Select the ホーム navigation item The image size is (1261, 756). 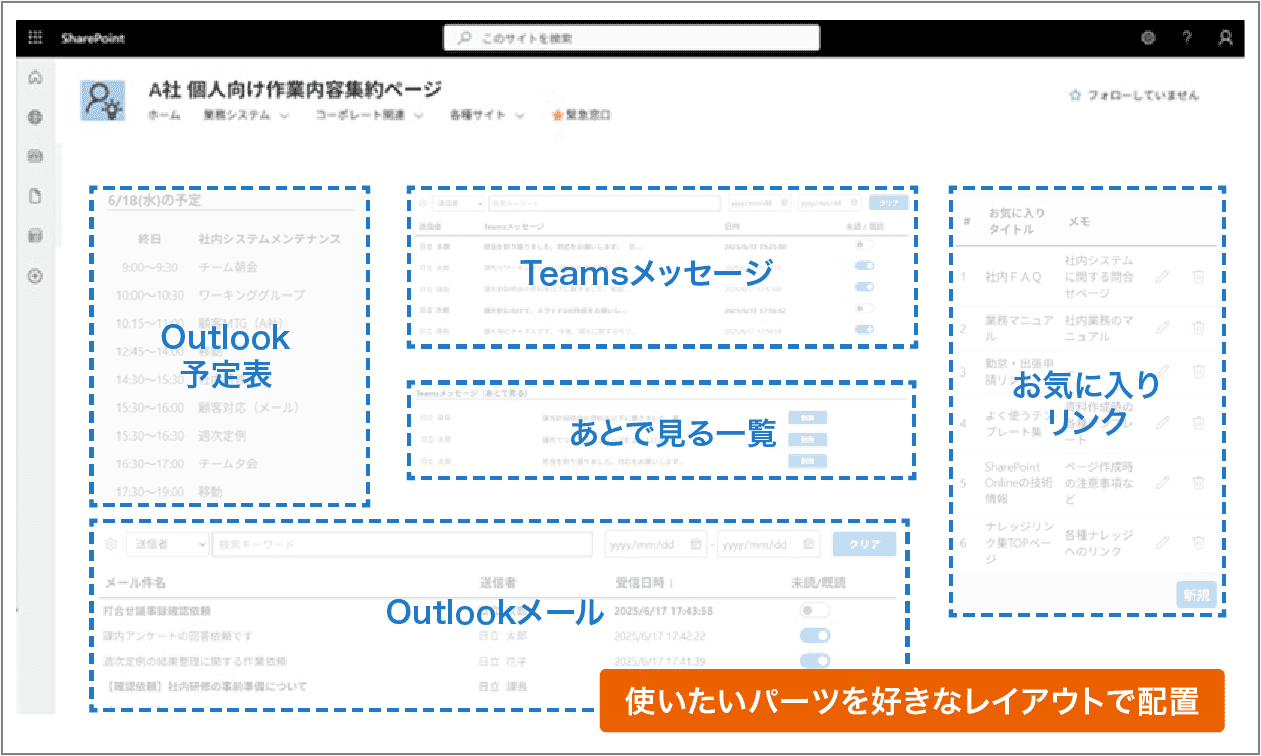[164, 115]
